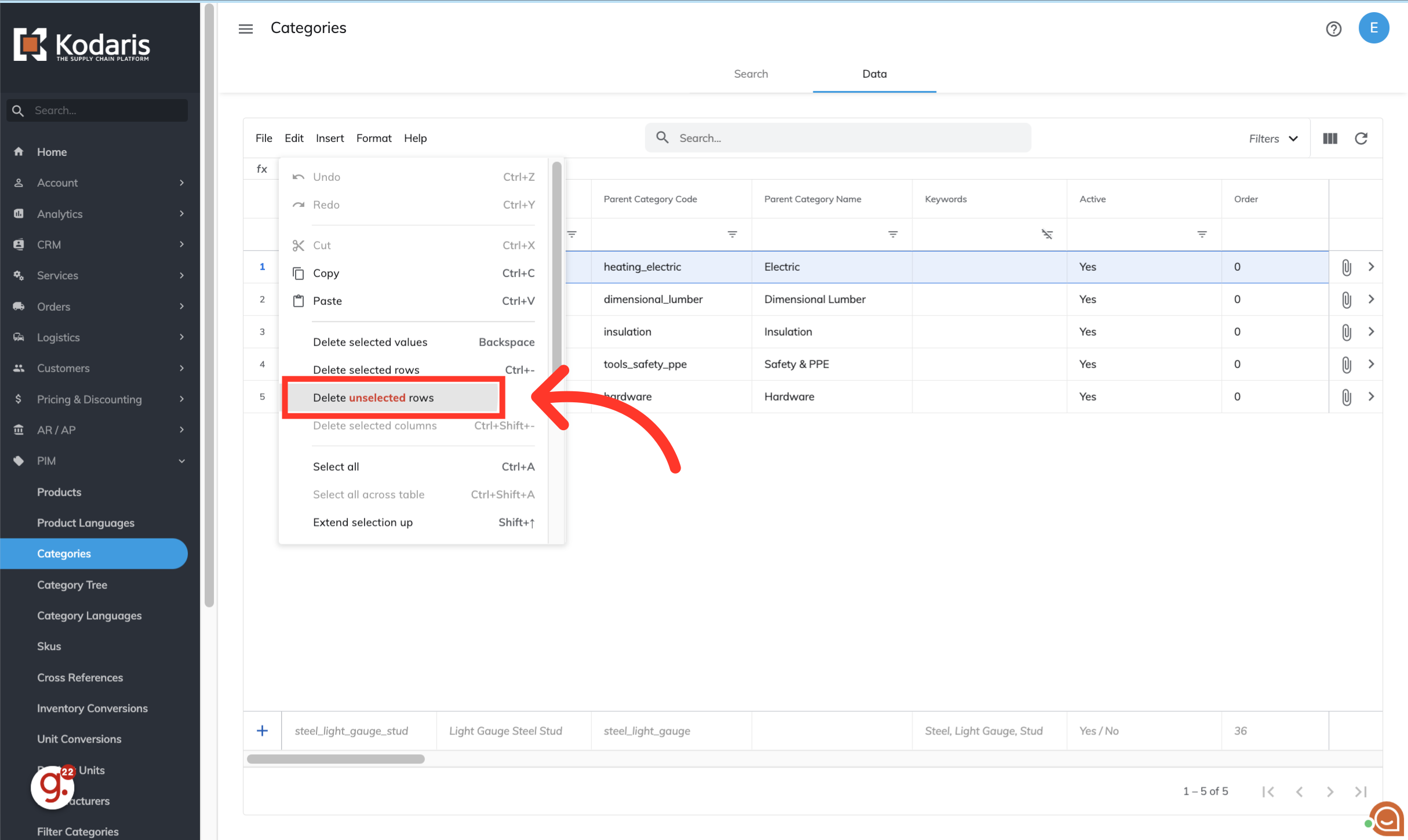Switch to the Search tab

[751, 74]
